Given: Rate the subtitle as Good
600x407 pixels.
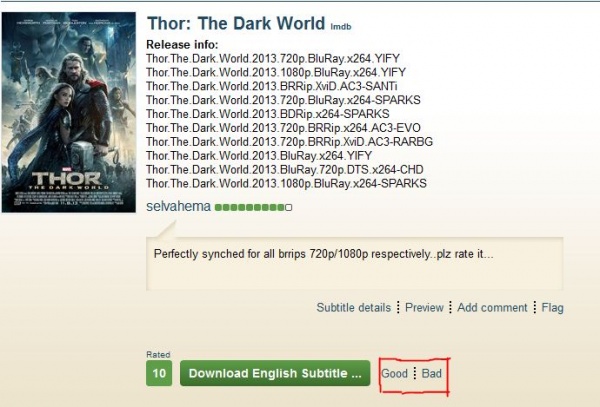Looking at the screenshot, I should point(394,373).
